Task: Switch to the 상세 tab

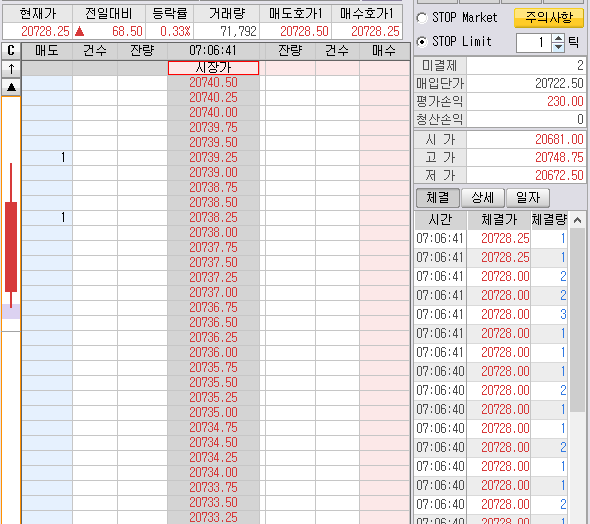Action: tap(483, 197)
